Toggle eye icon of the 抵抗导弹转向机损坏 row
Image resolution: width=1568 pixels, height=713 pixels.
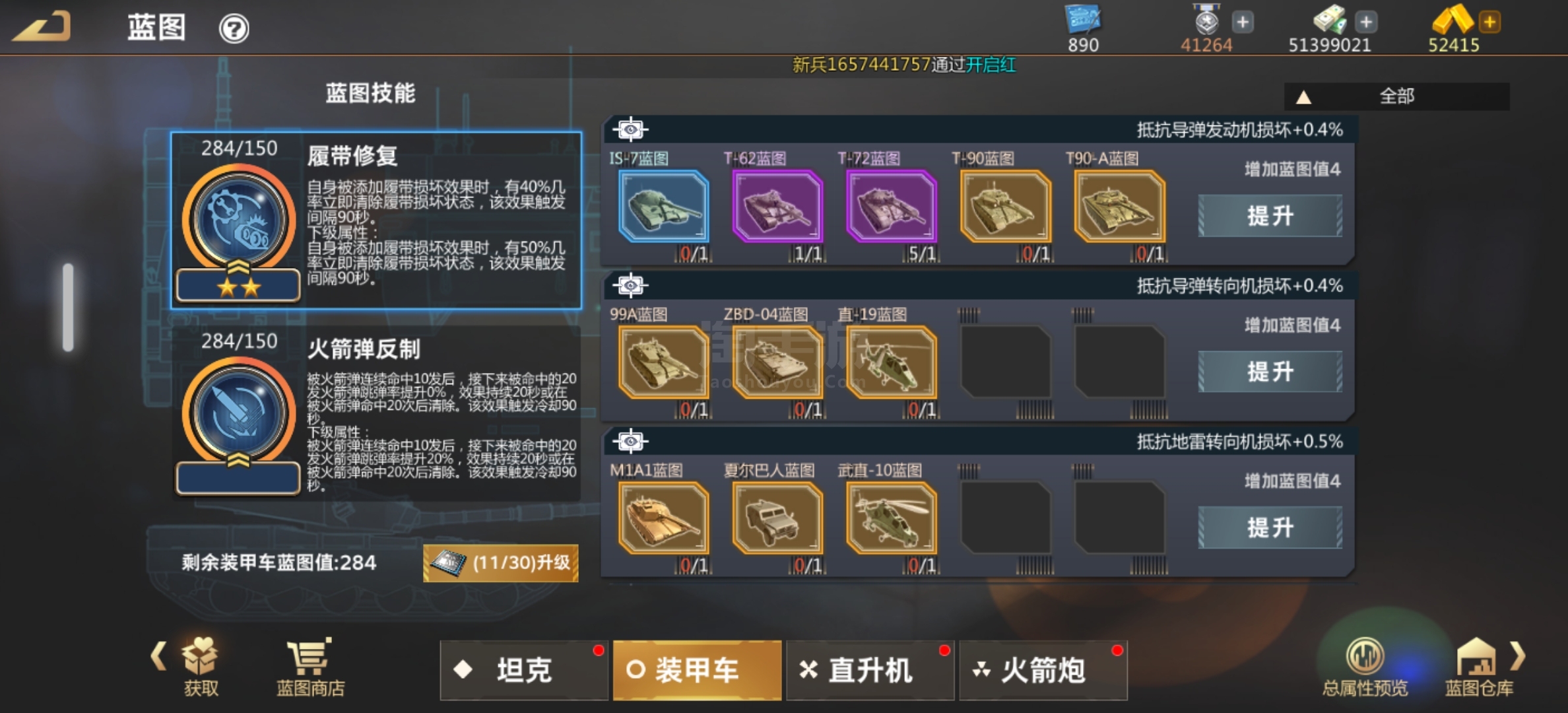tap(630, 285)
